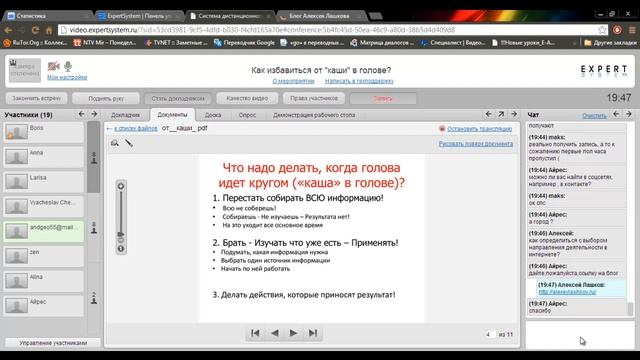The image size is (640, 360).
Task: Select participant zen in the list
Action: (x=43, y=256)
